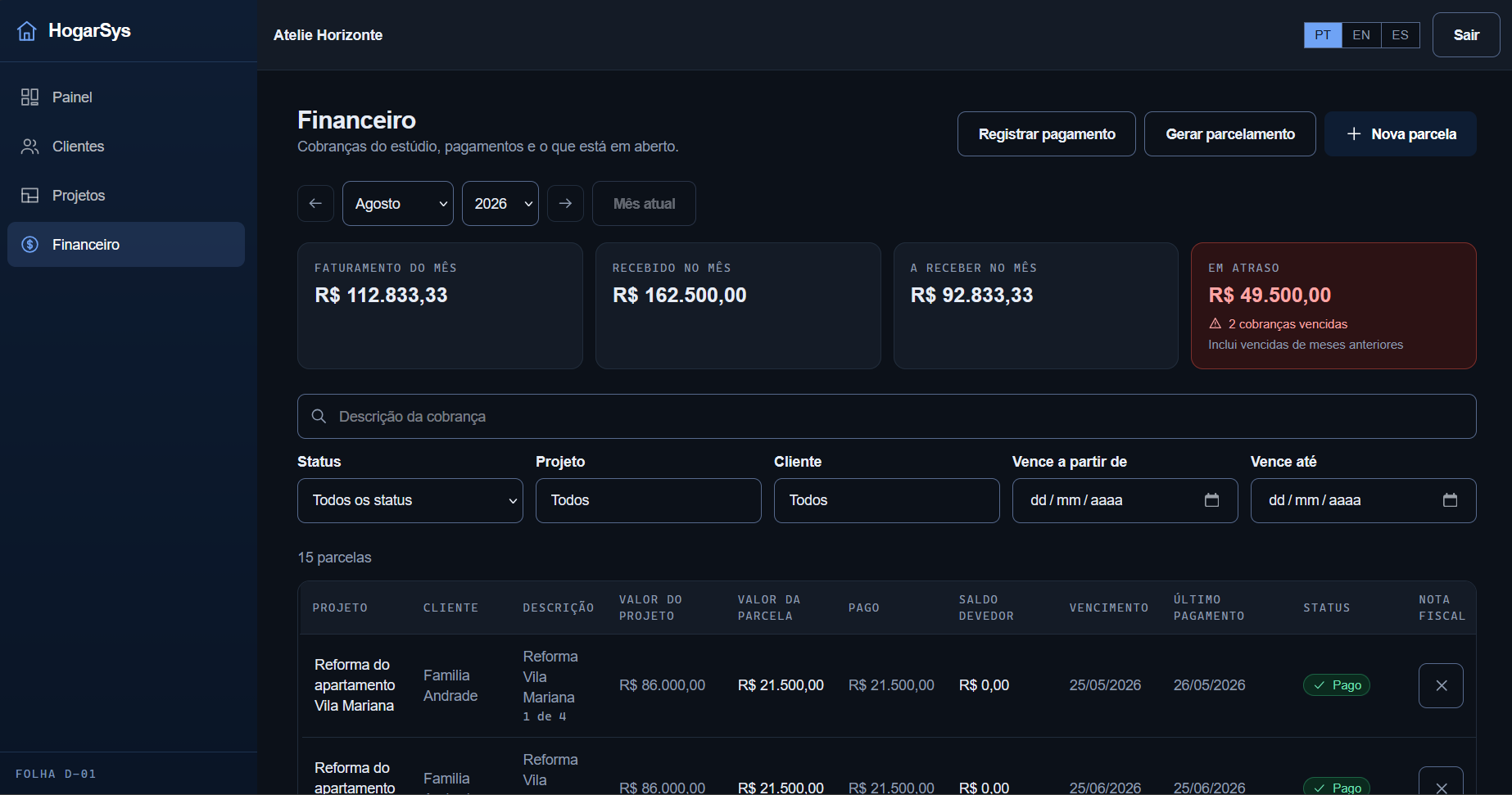Screen dimensions: 1512x795
Task: Open calendar picker for Vence a partir de
Action: pyautogui.click(x=1212, y=500)
